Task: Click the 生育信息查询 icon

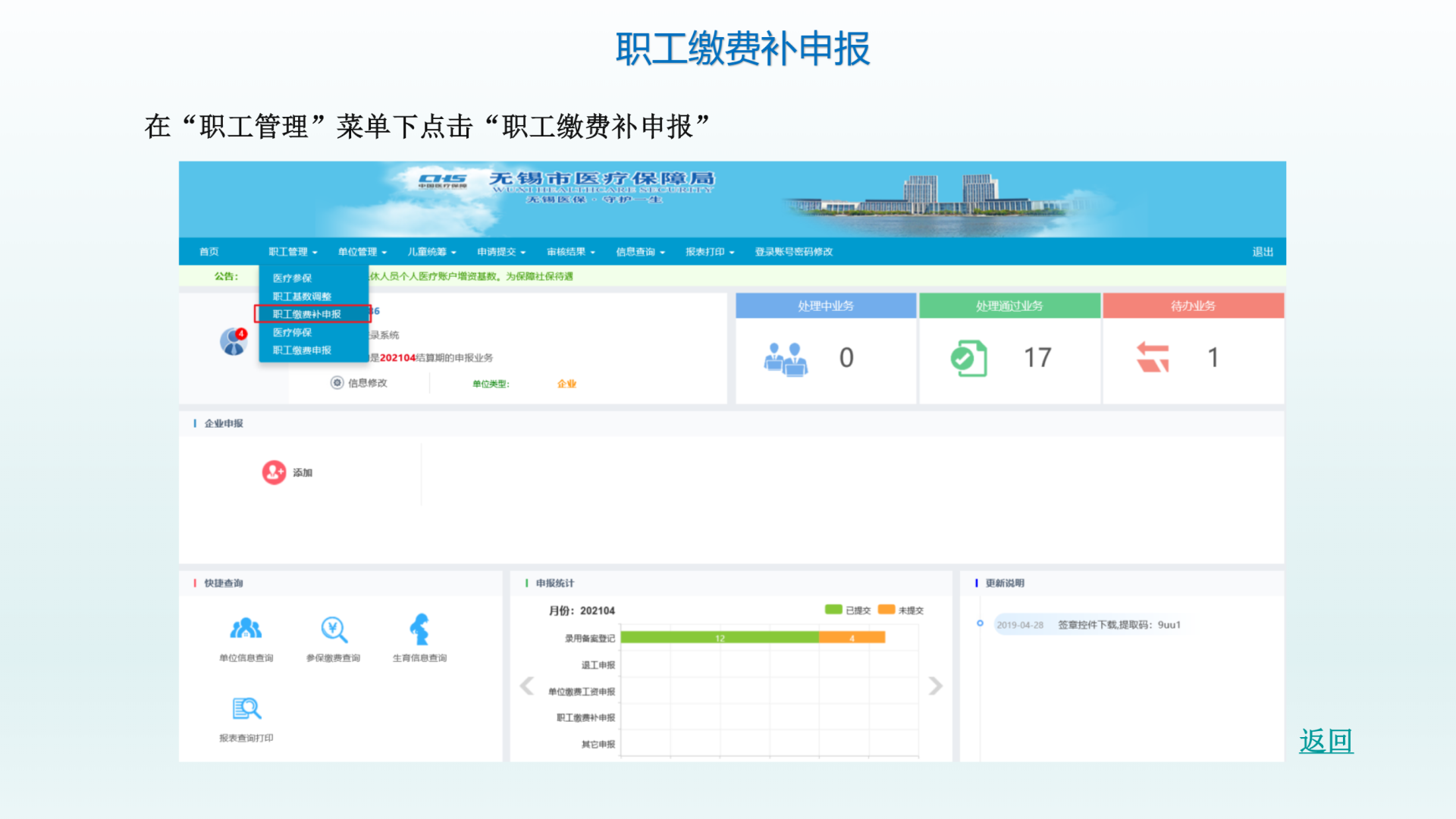Action: [419, 629]
